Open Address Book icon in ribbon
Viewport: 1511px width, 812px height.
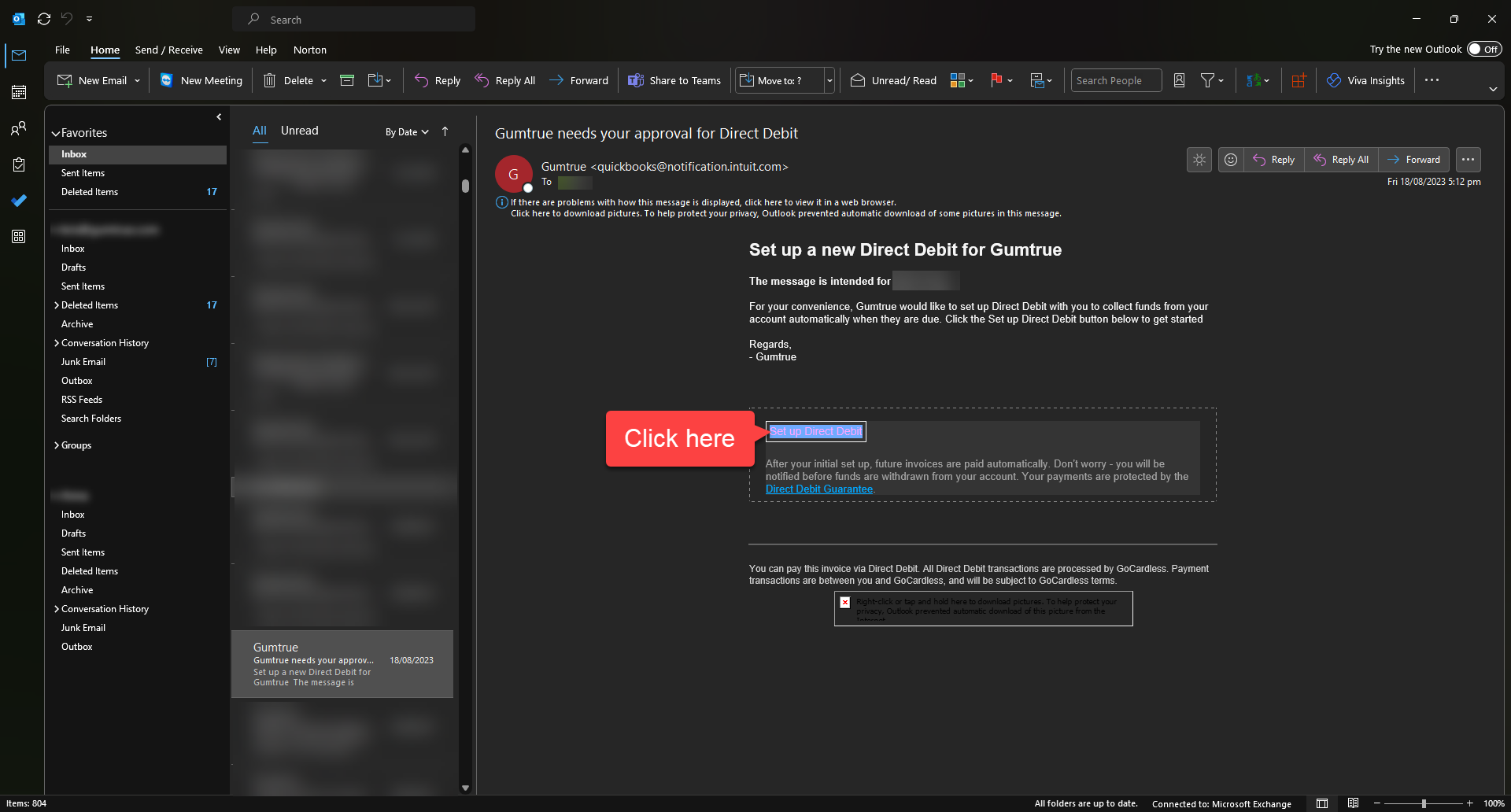click(1179, 80)
